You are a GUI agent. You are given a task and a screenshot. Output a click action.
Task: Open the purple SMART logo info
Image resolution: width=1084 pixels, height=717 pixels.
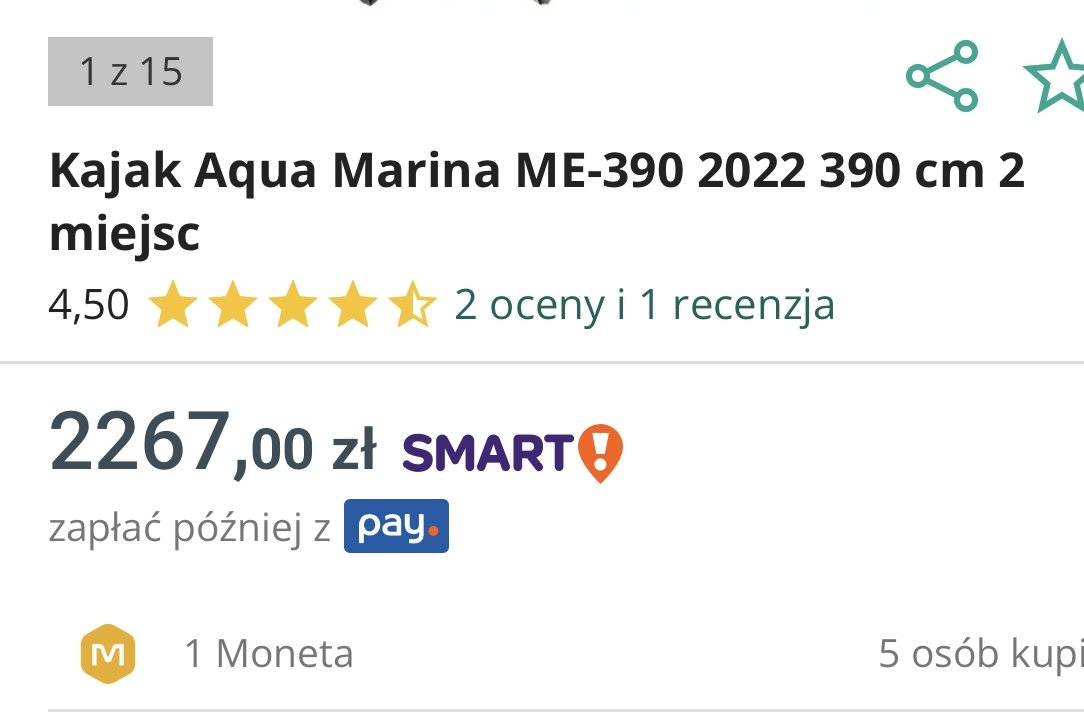tap(488, 454)
